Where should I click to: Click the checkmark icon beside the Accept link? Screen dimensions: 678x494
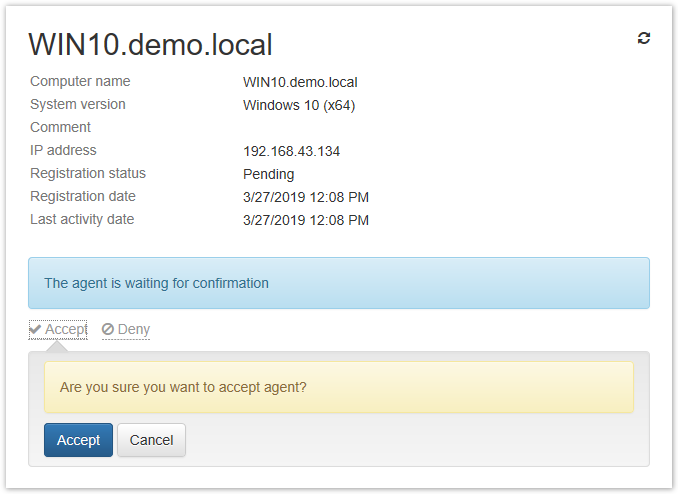coord(35,329)
